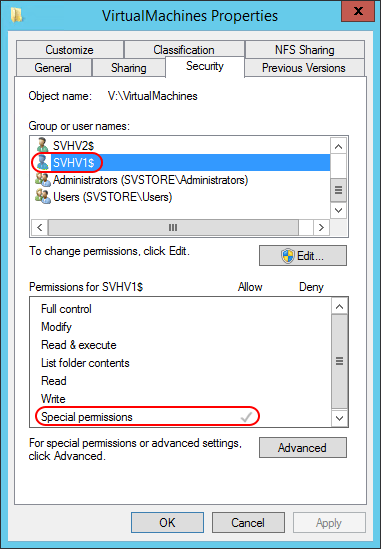Click the folder icon in title bar

pos(17,15)
